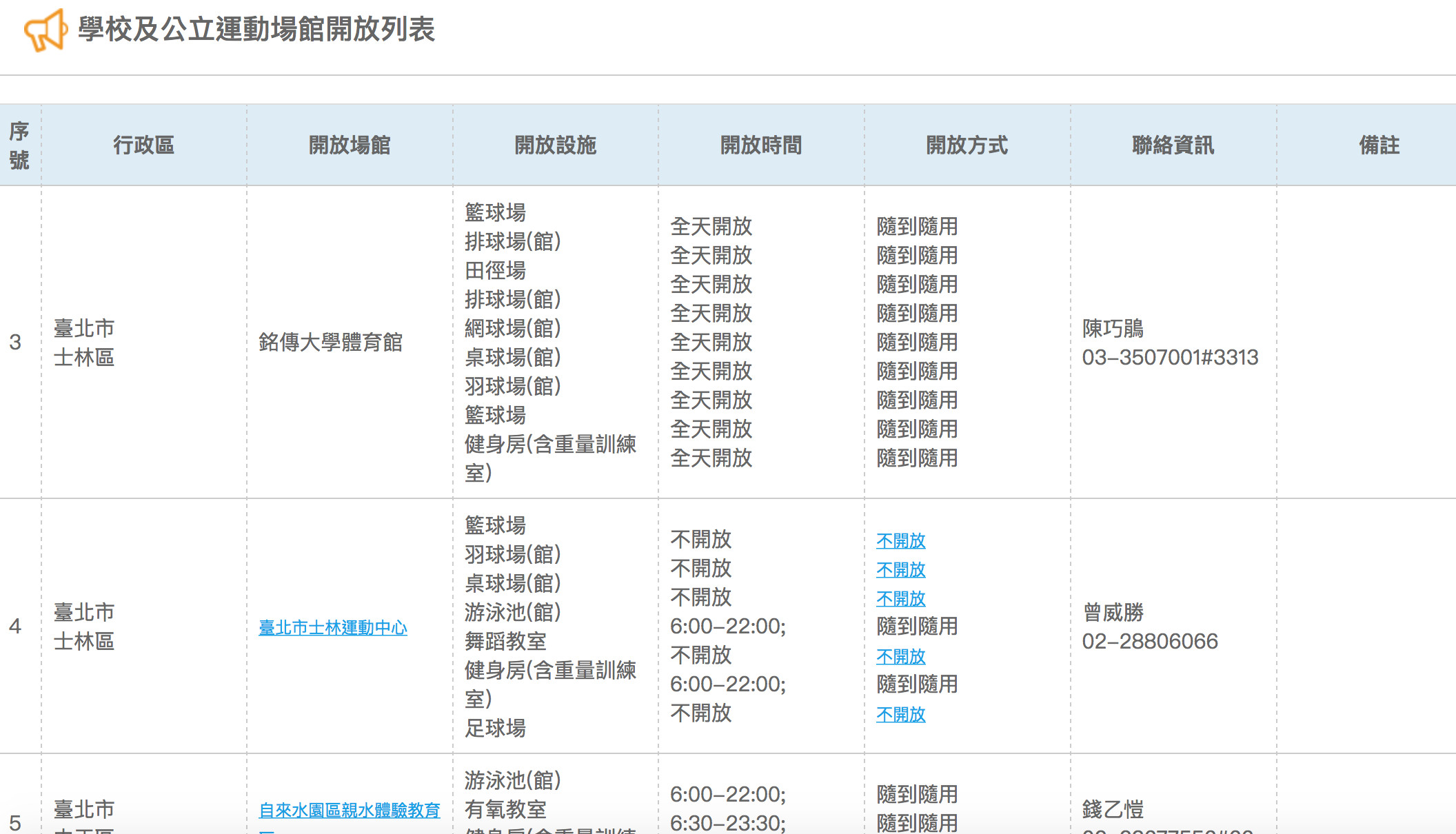Click 田徑場 facility in row 3

coord(495,270)
